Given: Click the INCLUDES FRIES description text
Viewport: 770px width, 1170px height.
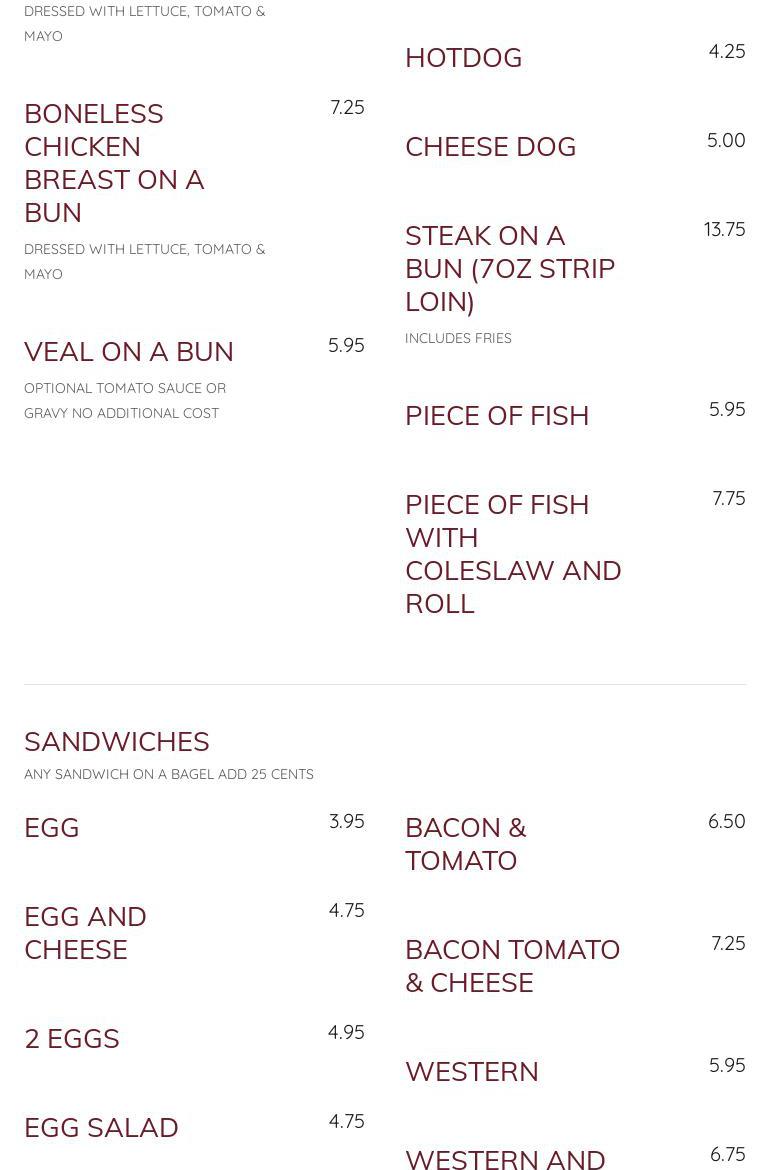Looking at the screenshot, I should pos(458,338).
